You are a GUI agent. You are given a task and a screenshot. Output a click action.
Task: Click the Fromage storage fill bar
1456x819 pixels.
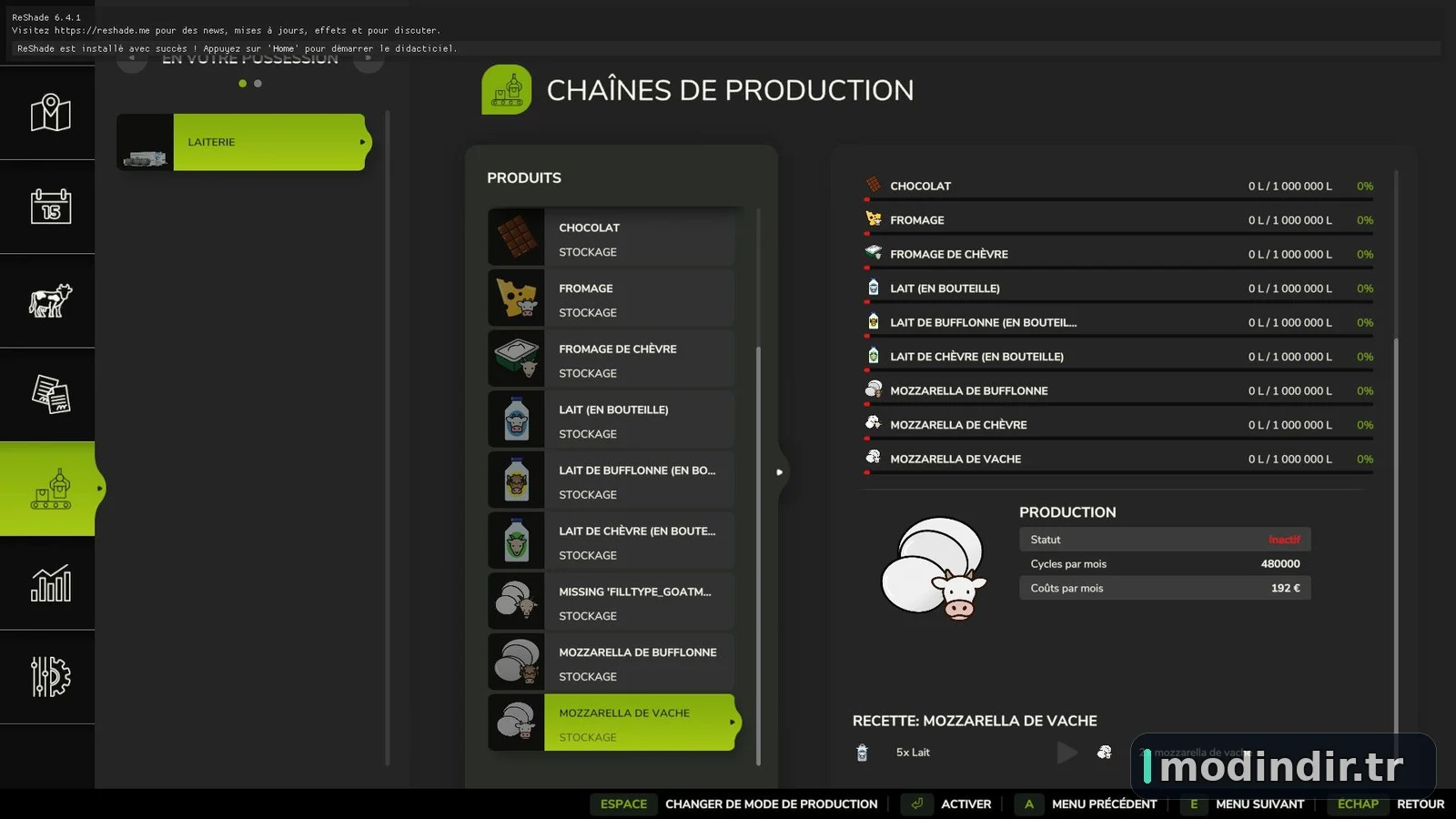point(1118,234)
